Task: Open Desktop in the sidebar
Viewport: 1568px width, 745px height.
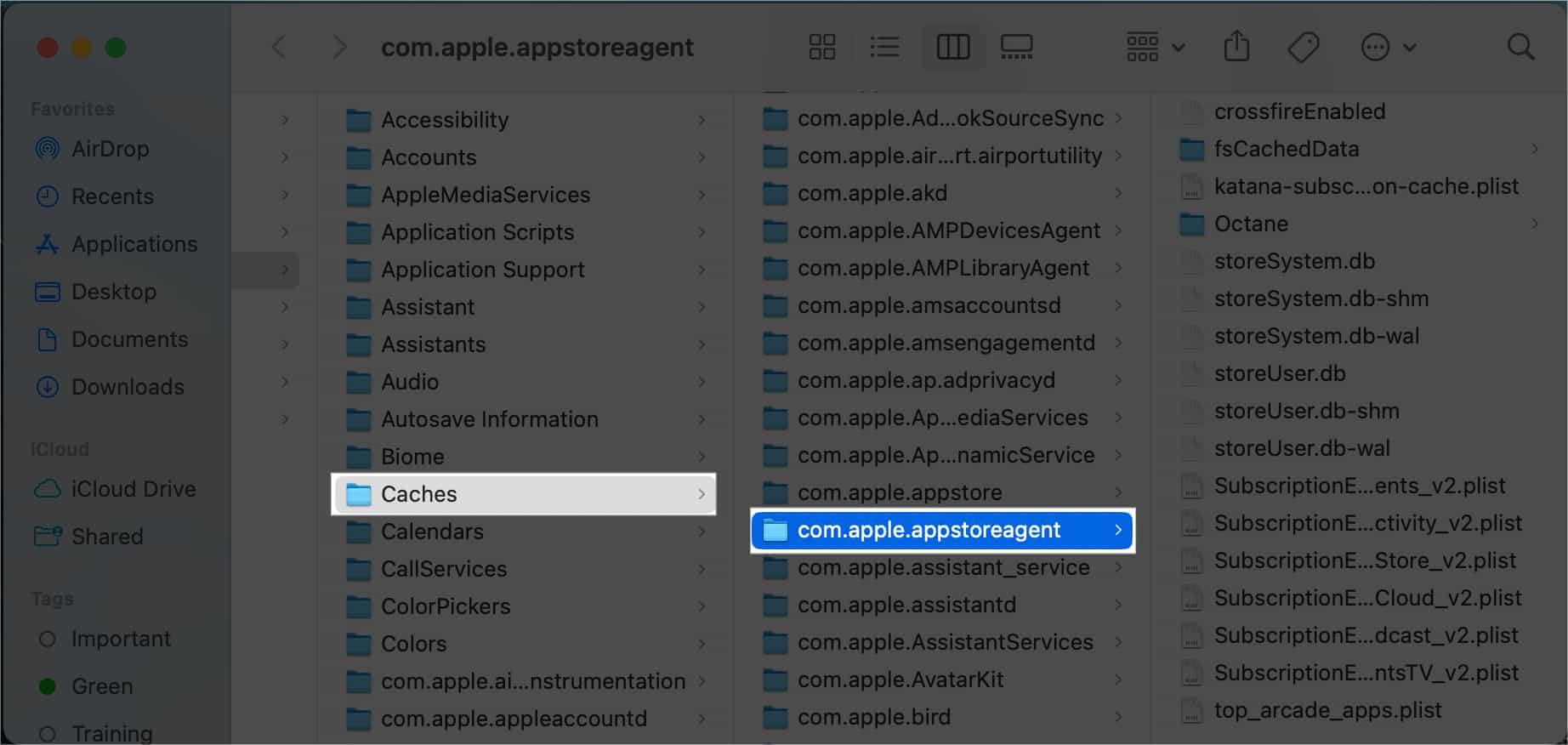Action: tap(95, 292)
